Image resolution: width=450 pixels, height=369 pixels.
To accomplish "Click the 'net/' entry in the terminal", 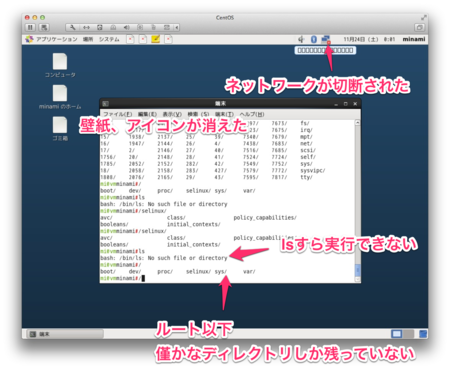I will click(x=306, y=143).
